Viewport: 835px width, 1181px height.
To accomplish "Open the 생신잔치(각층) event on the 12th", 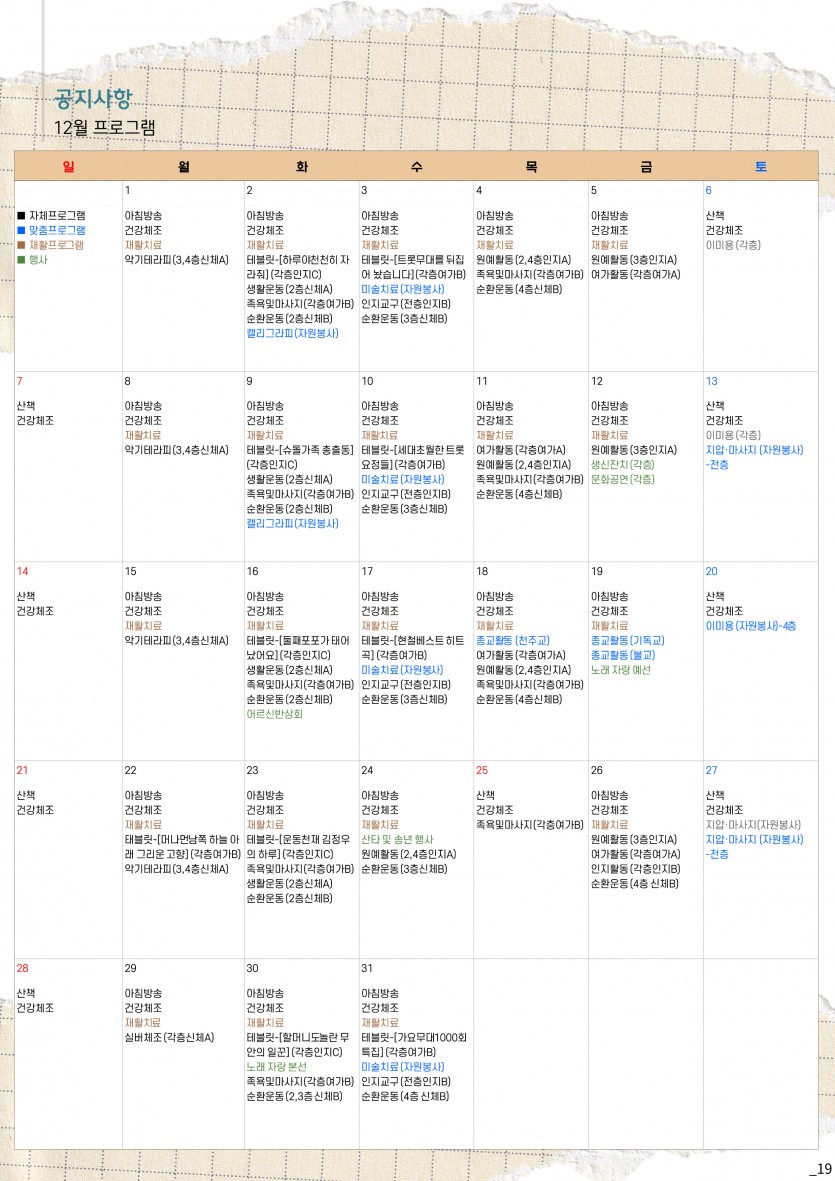I will (x=622, y=465).
